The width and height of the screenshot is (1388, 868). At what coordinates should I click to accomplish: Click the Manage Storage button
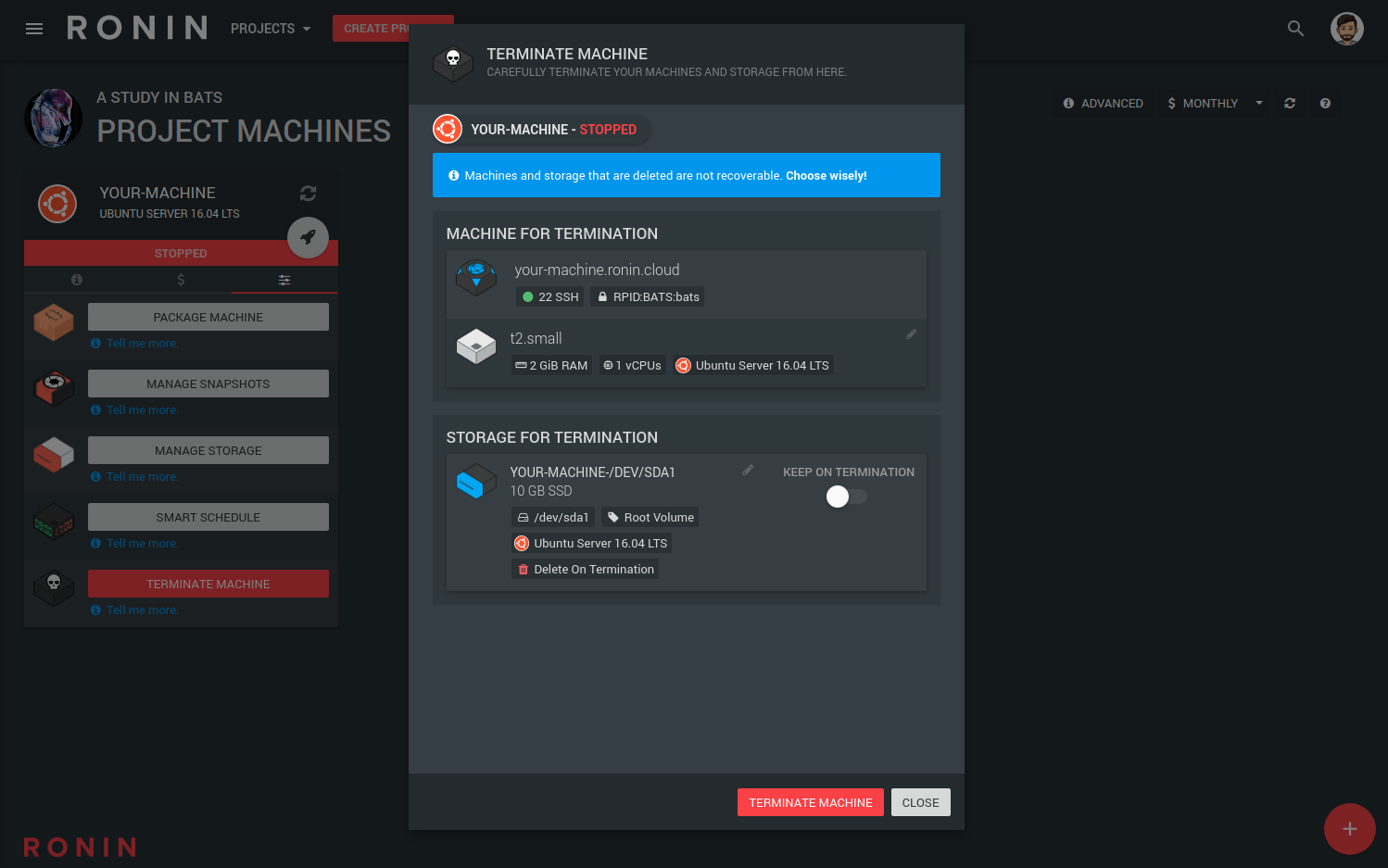pyautogui.click(x=208, y=450)
